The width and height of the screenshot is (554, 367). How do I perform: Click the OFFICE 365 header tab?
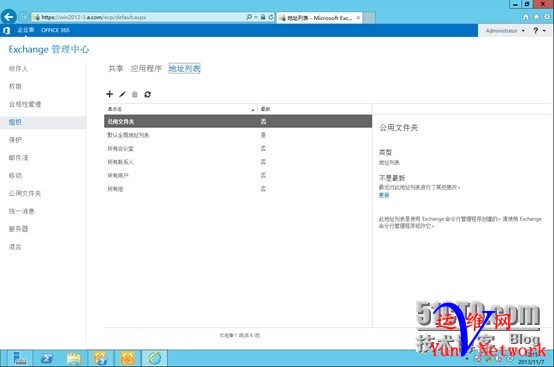[x=55, y=30]
